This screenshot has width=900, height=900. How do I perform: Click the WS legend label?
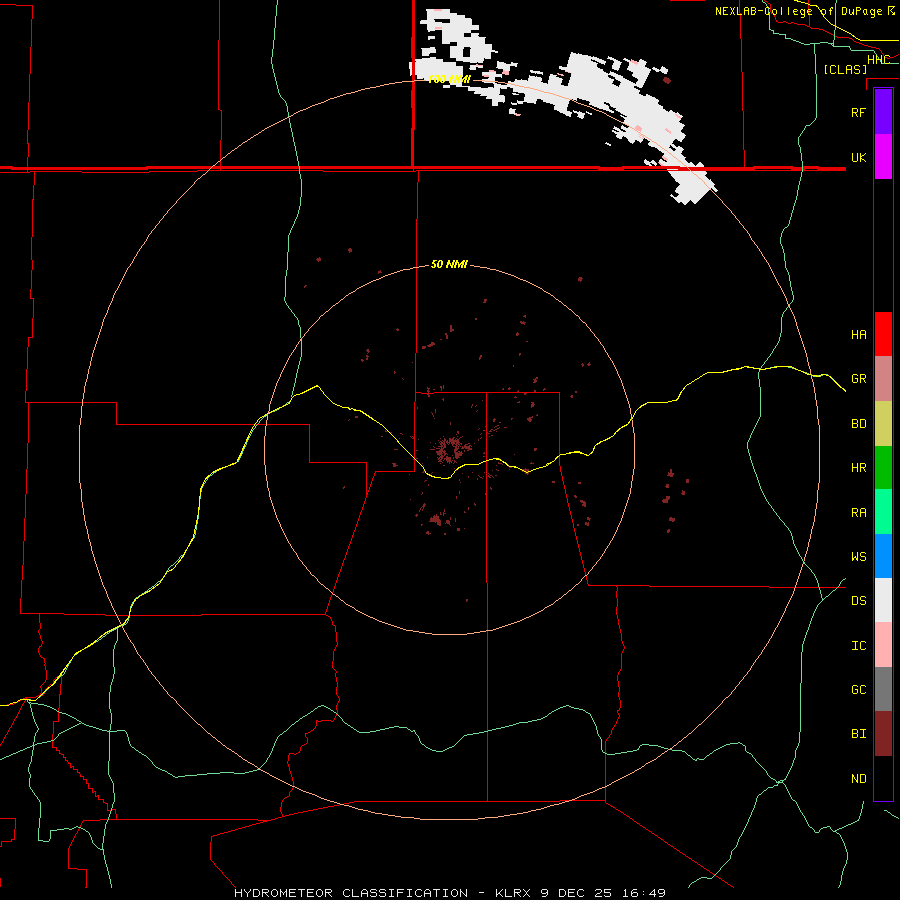[859, 557]
